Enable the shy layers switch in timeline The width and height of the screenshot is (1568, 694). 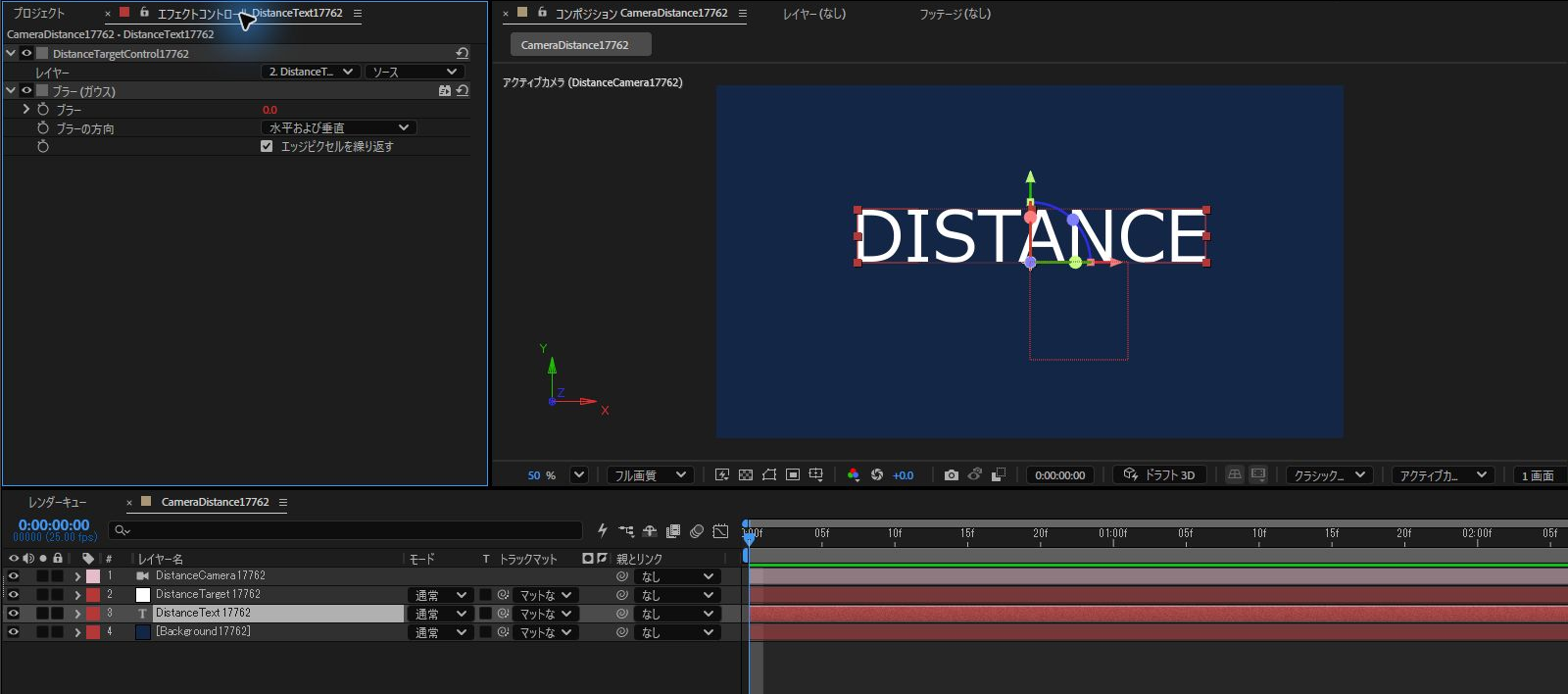click(x=650, y=531)
